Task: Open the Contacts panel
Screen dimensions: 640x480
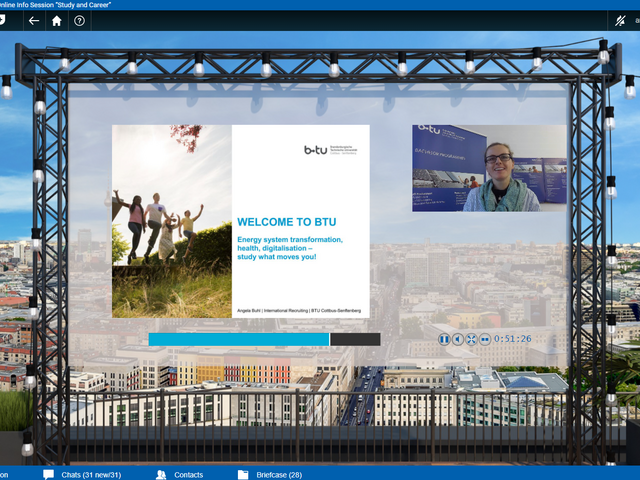Action: [x=189, y=475]
